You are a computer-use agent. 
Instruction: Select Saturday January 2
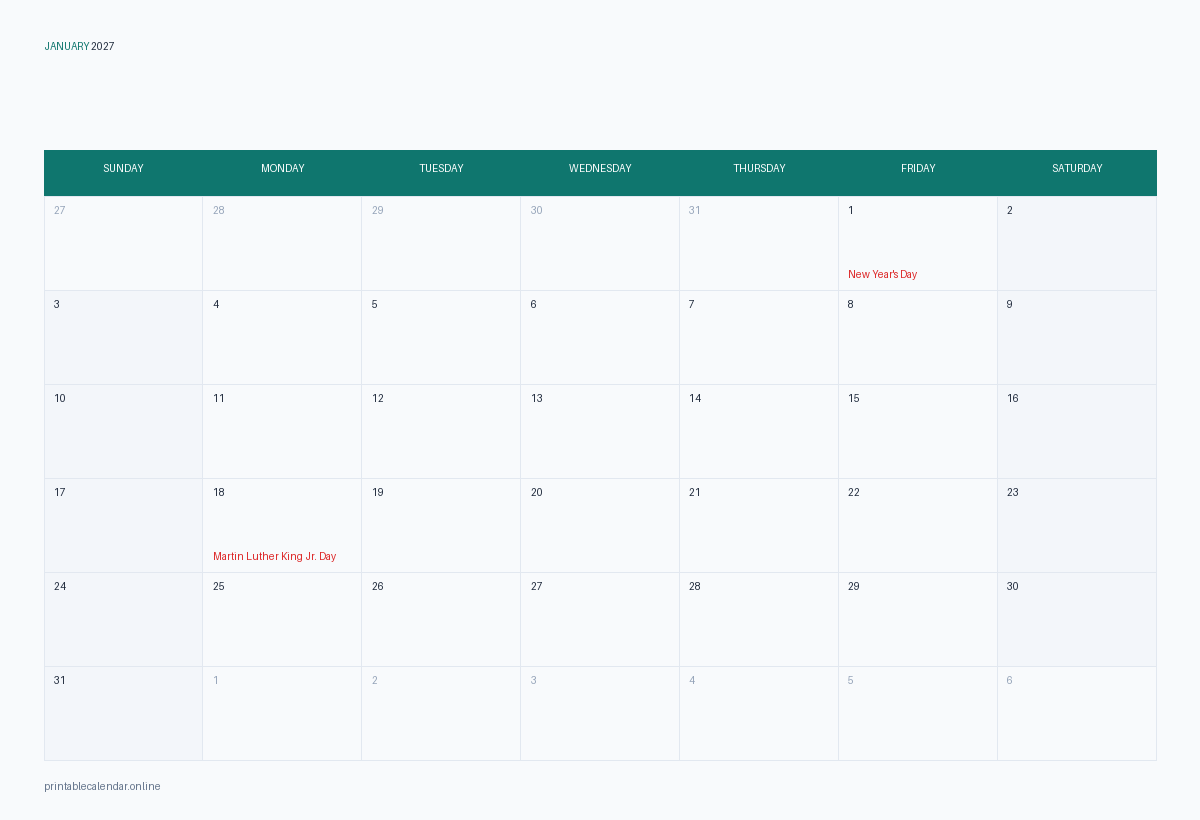1010,211
